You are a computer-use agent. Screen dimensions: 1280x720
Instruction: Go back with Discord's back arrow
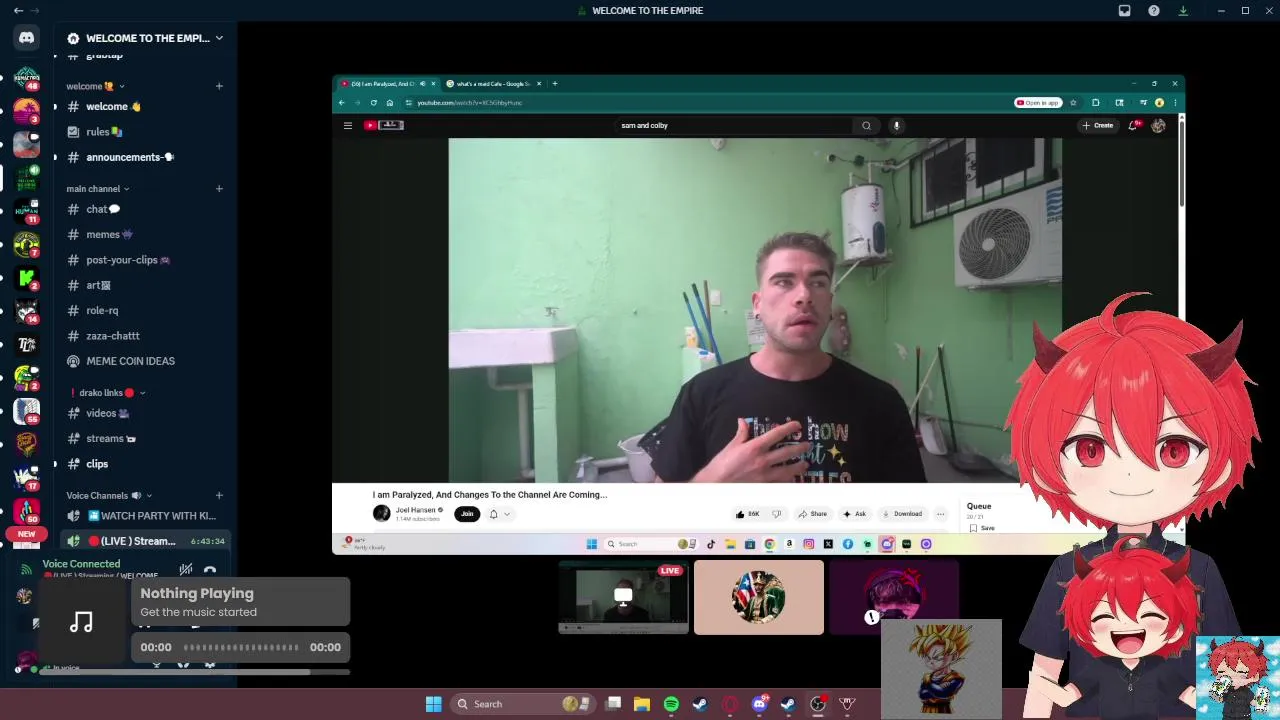pos(18,11)
